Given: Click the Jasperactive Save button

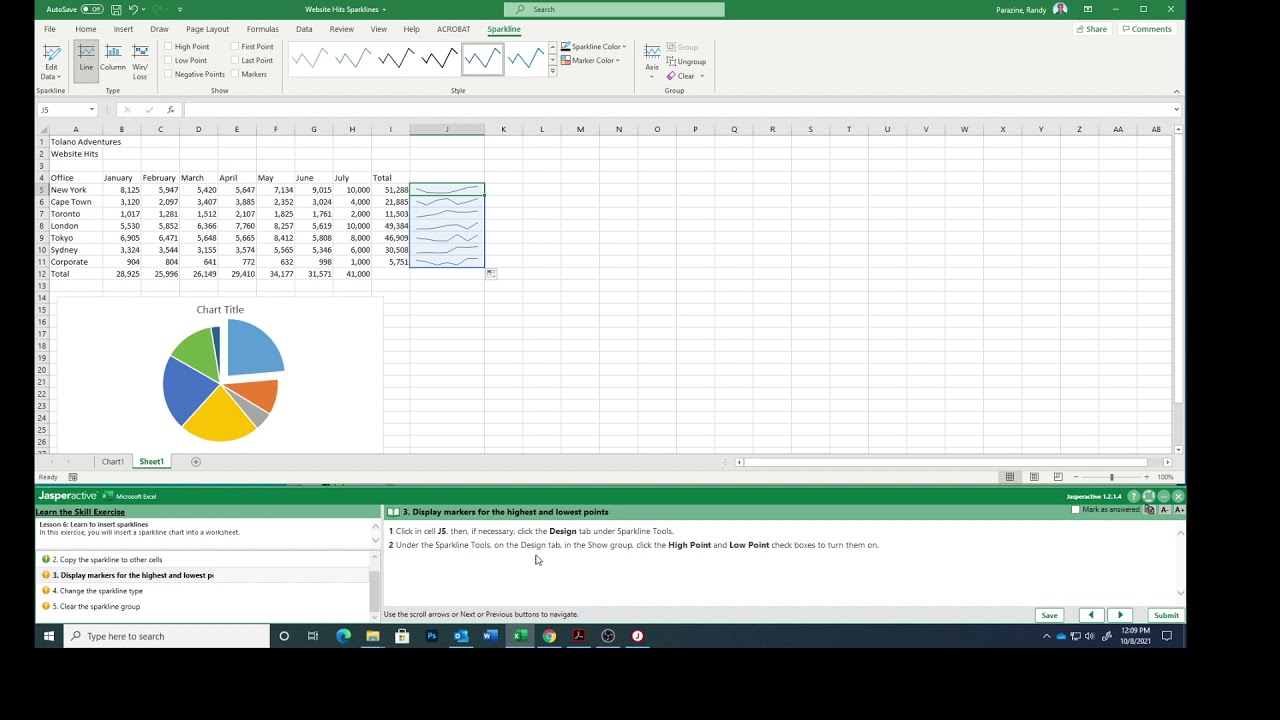Looking at the screenshot, I should 1049,615.
